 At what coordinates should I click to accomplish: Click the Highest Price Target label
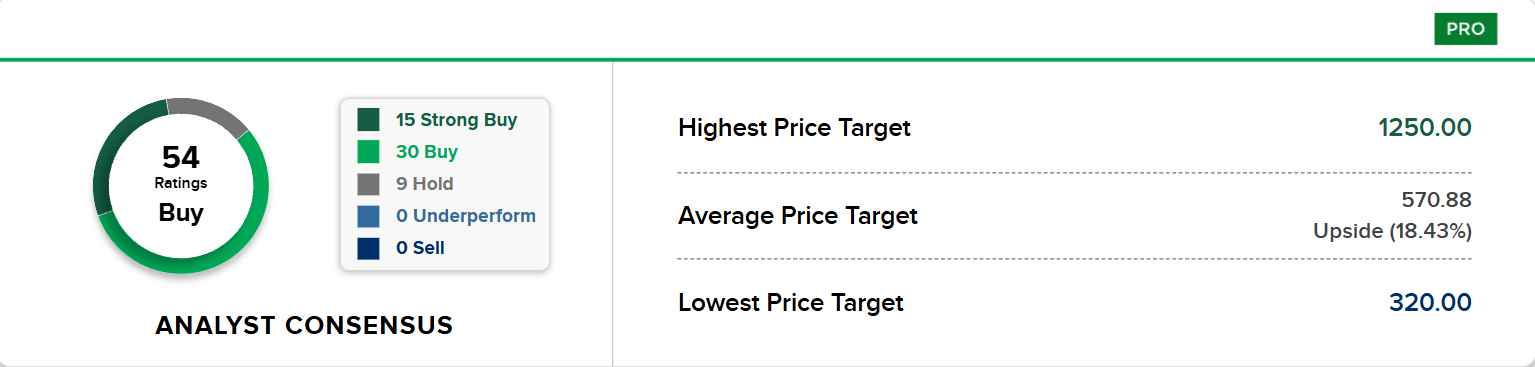click(x=794, y=128)
